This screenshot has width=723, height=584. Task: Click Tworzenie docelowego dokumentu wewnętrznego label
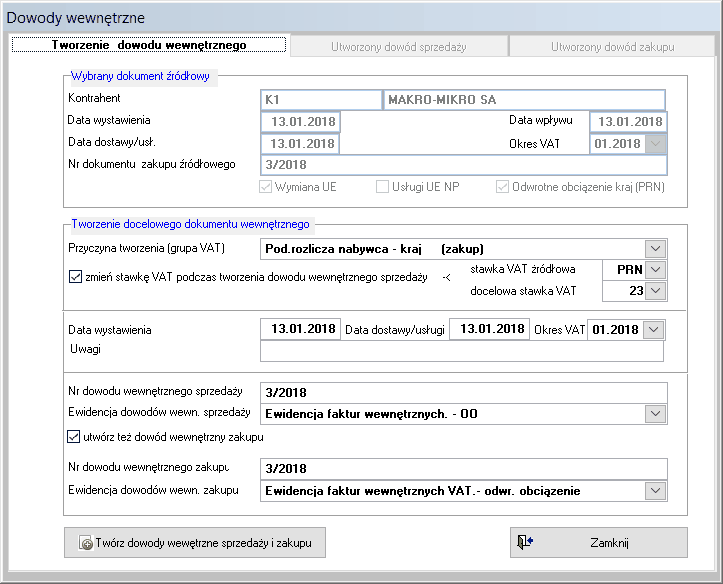190,224
